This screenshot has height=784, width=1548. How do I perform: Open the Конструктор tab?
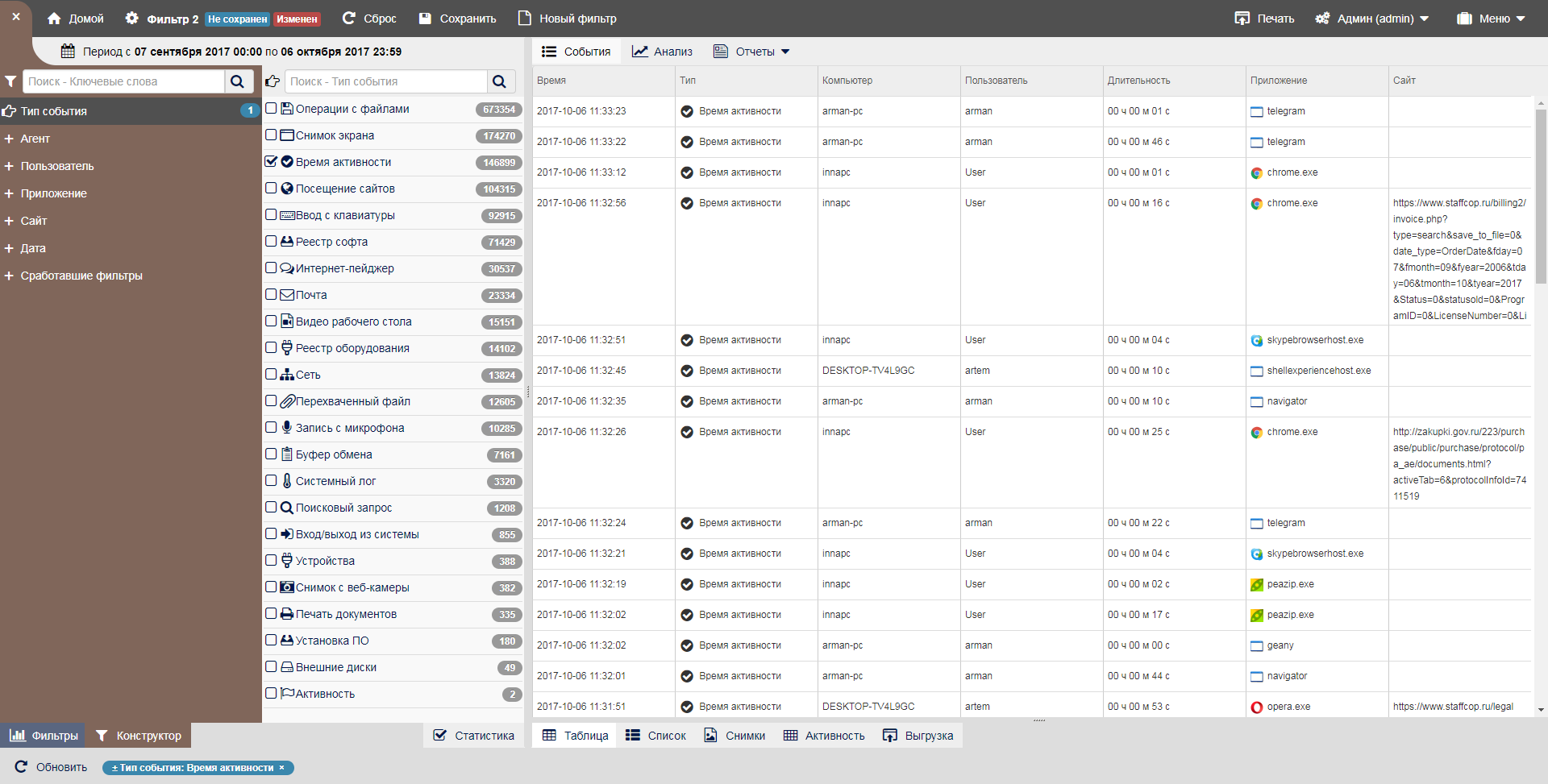coord(139,736)
